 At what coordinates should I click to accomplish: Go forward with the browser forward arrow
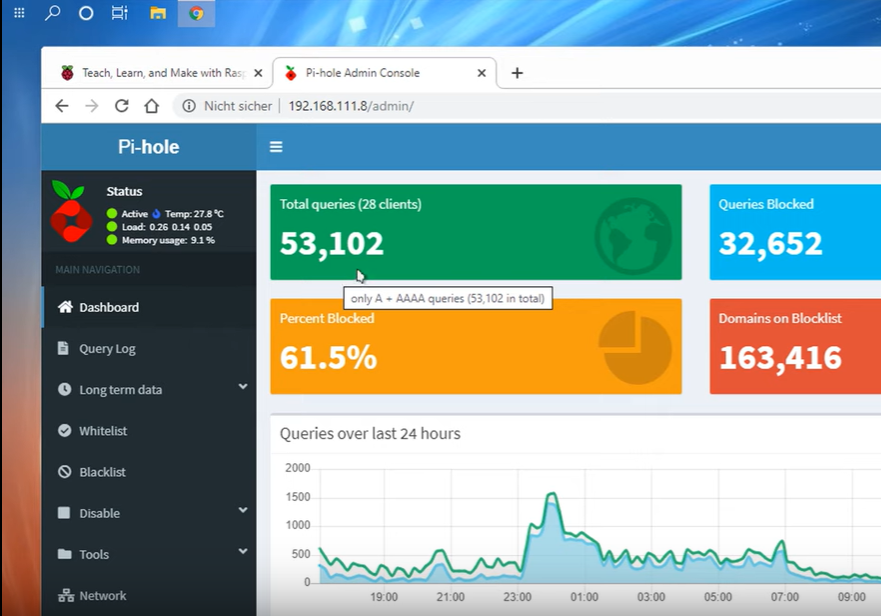pyautogui.click(x=92, y=106)
